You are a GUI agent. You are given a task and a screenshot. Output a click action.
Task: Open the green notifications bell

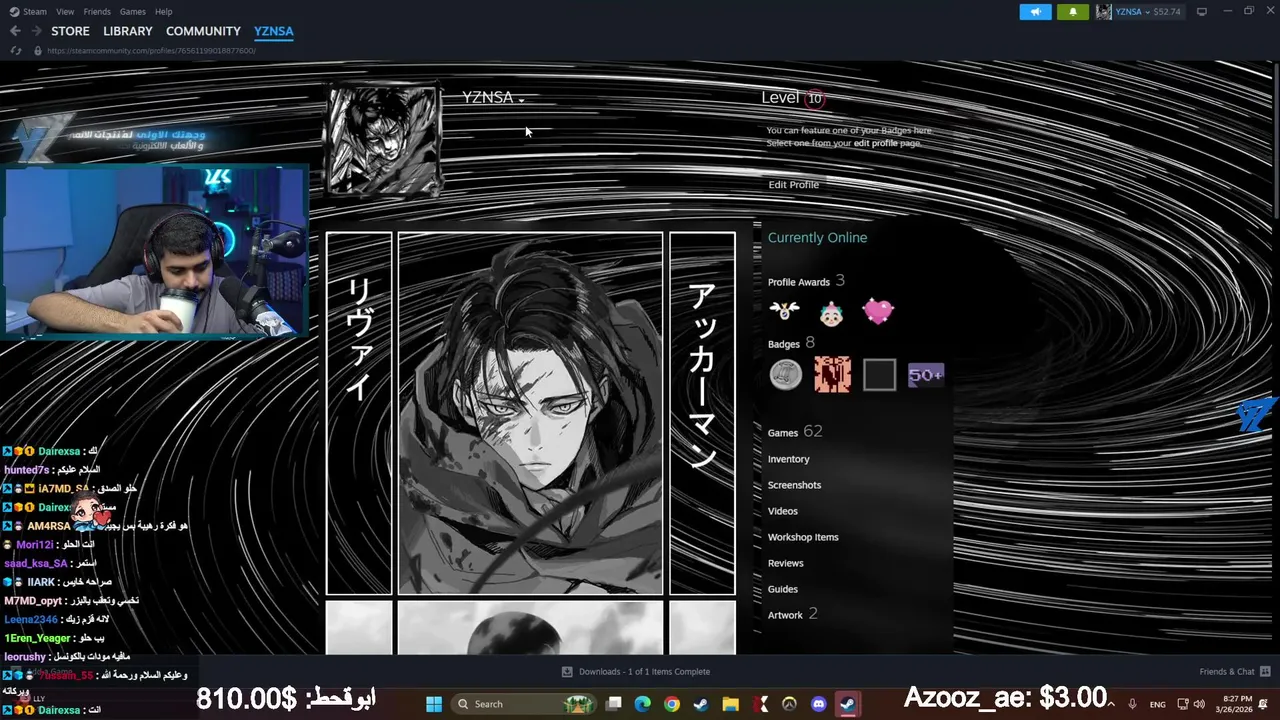point(1073,12)
